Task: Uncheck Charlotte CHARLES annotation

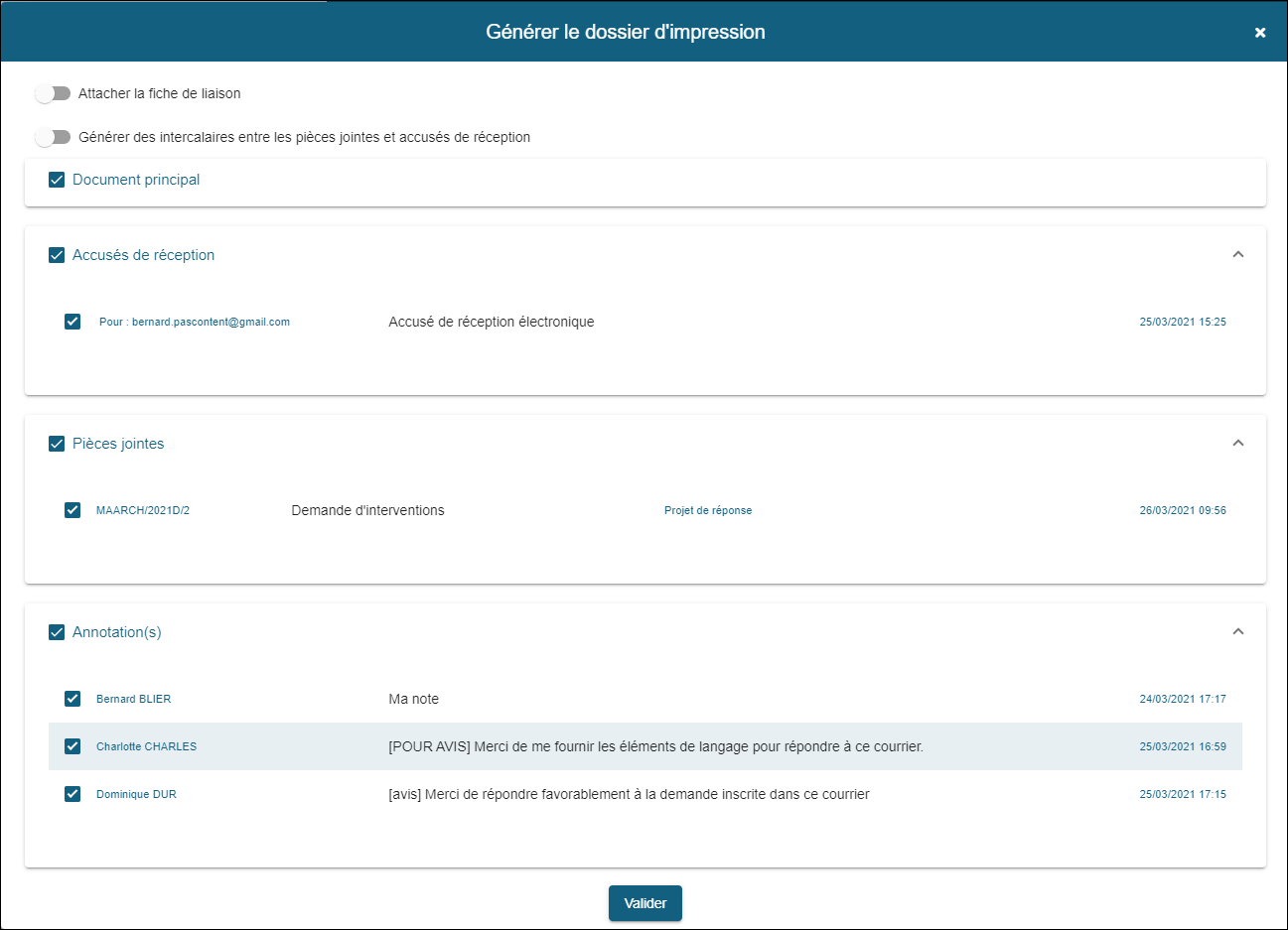Action: 72,746
